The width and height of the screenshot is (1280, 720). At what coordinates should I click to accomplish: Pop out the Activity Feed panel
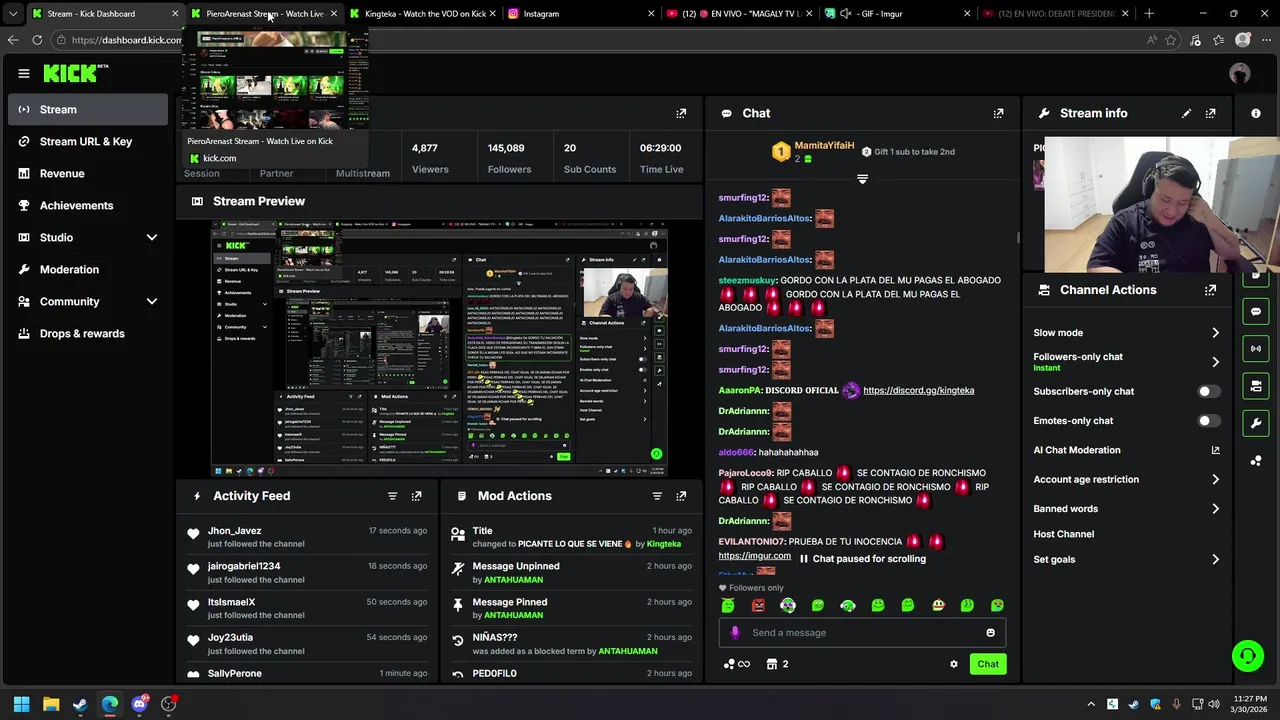click(416, 496)
